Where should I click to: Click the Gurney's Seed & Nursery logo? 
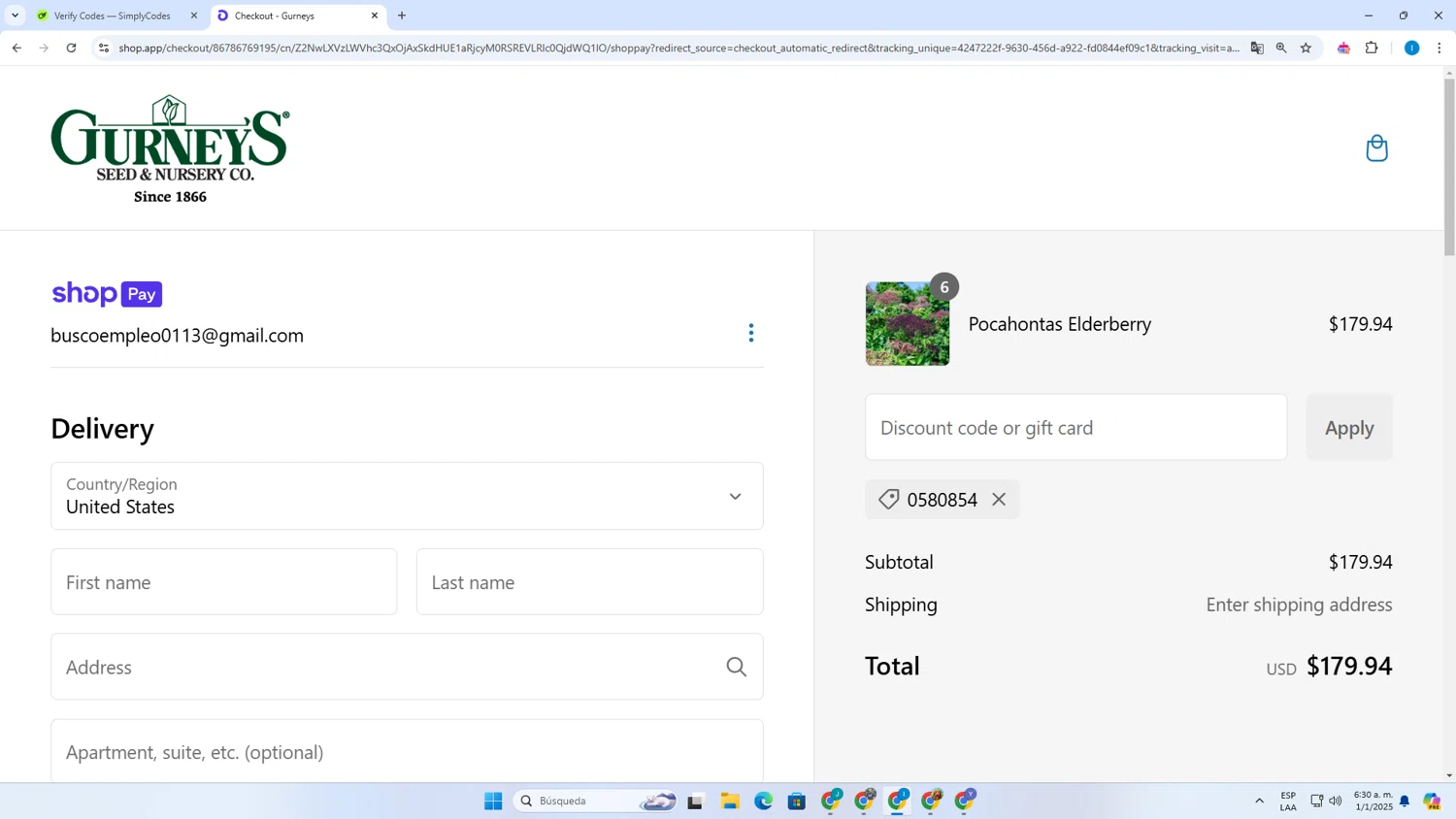170,148
